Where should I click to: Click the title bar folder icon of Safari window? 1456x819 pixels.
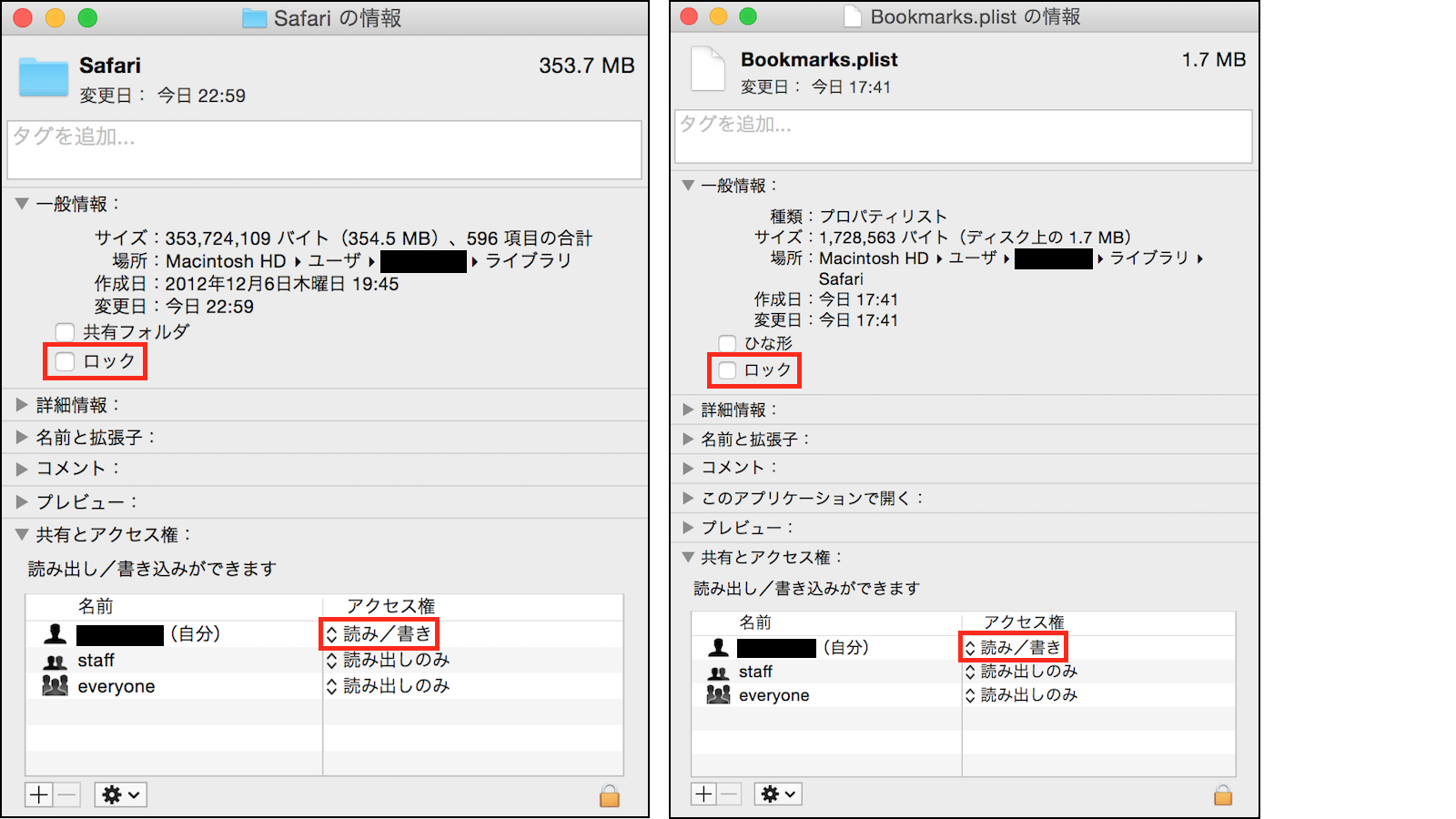tap(254, 18)
